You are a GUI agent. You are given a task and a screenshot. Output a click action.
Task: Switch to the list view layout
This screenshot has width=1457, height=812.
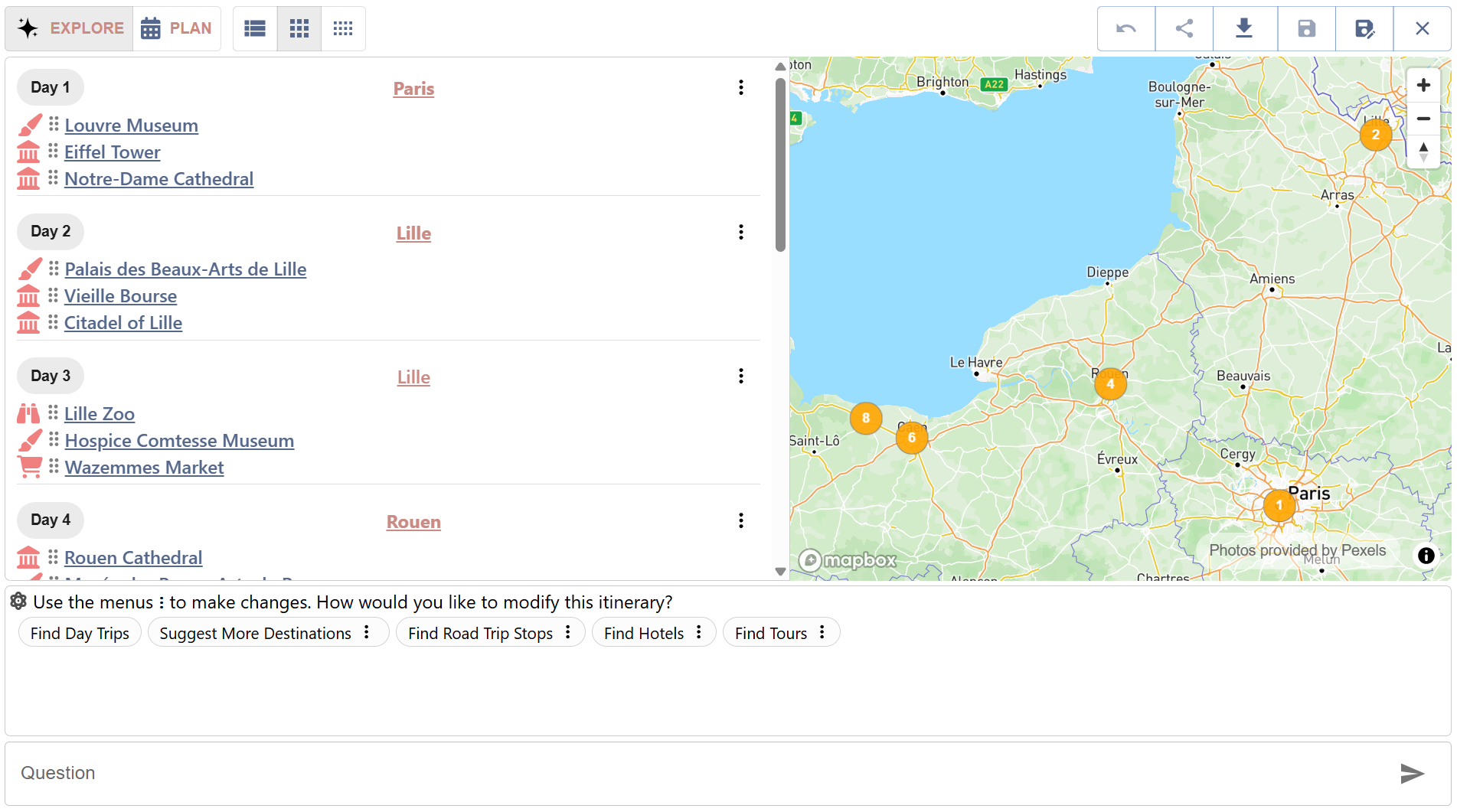(254, 28)
